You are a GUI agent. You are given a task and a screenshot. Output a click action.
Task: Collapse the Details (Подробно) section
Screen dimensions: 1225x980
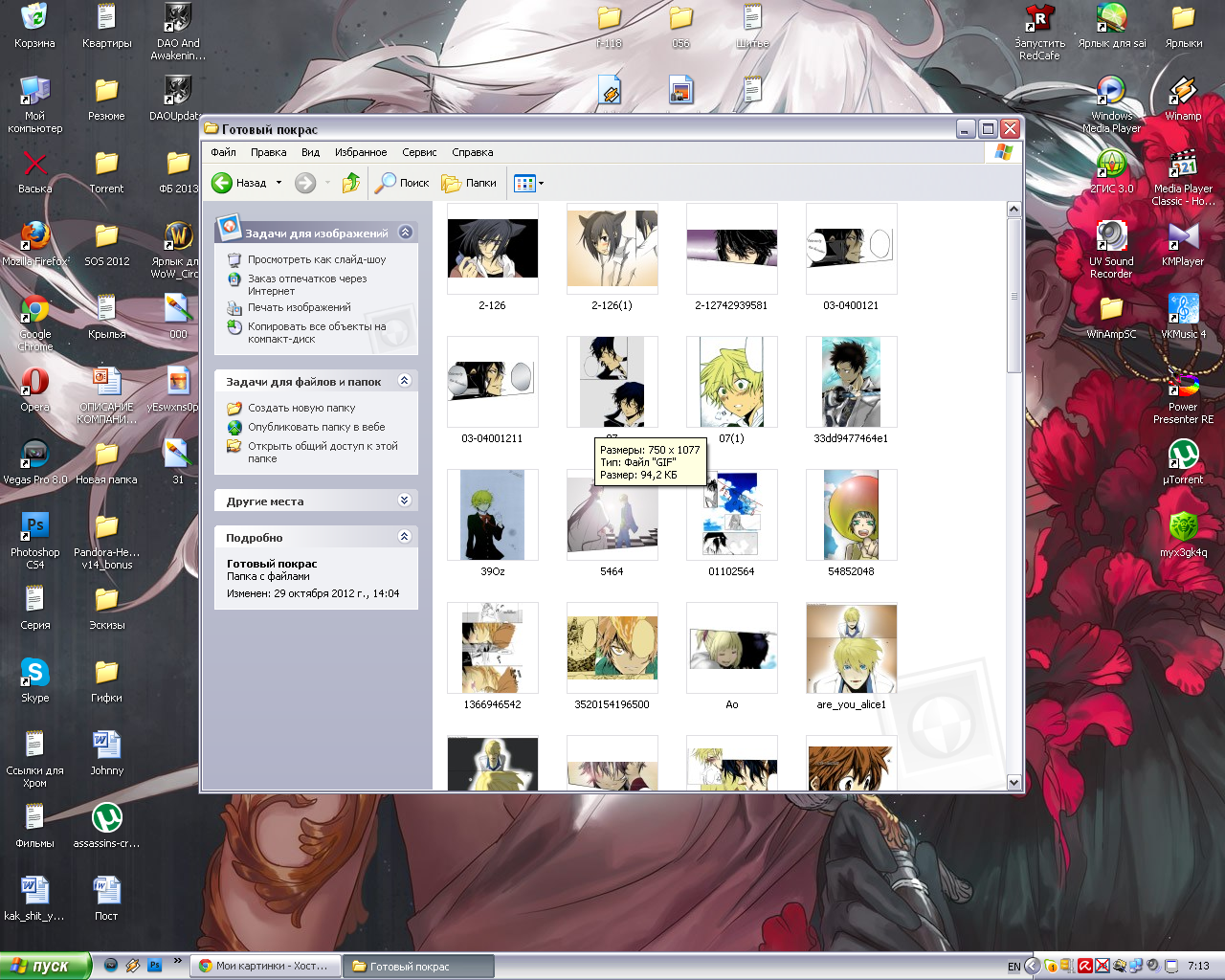(404, 537)
